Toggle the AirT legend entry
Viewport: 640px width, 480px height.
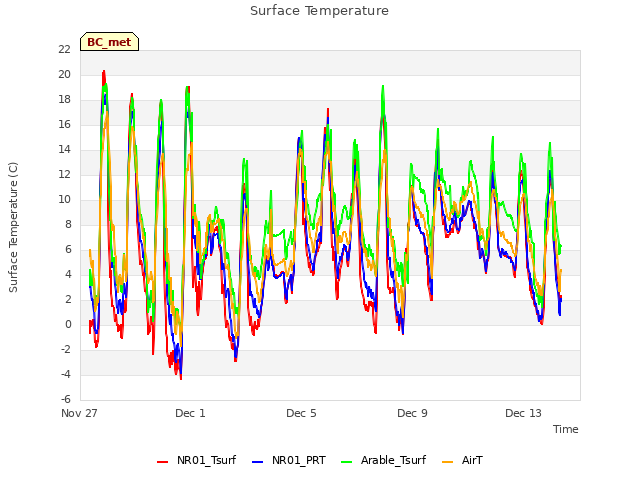pos(462,460)
